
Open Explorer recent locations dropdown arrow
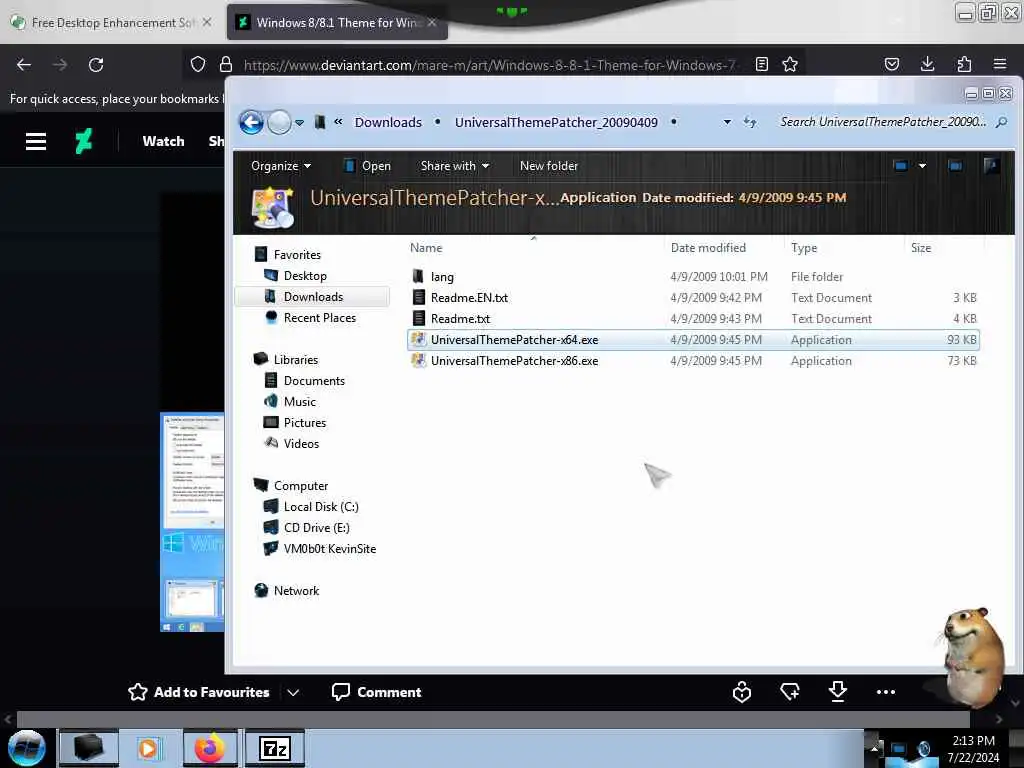(x=299, y=123)
